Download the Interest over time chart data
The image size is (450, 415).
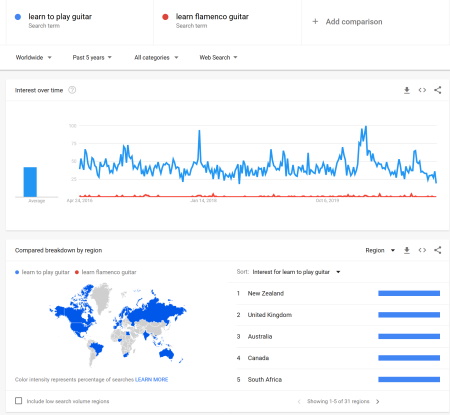[x=407, y=90]
